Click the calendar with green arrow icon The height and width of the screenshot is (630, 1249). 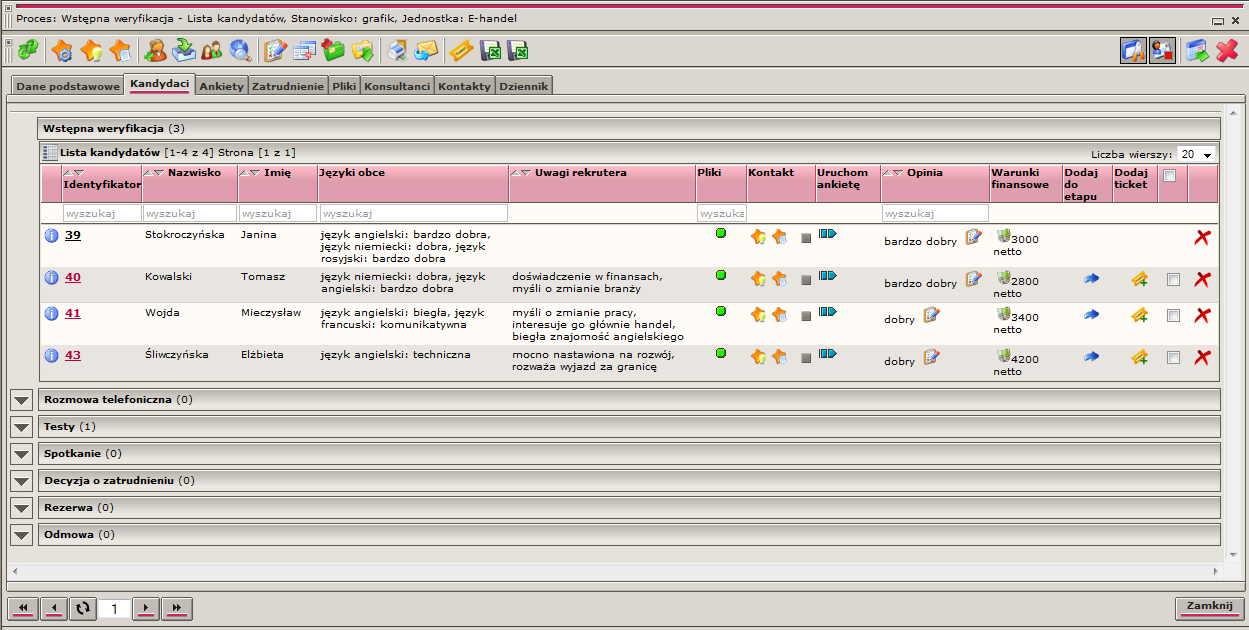click(x=1197, y=50)
